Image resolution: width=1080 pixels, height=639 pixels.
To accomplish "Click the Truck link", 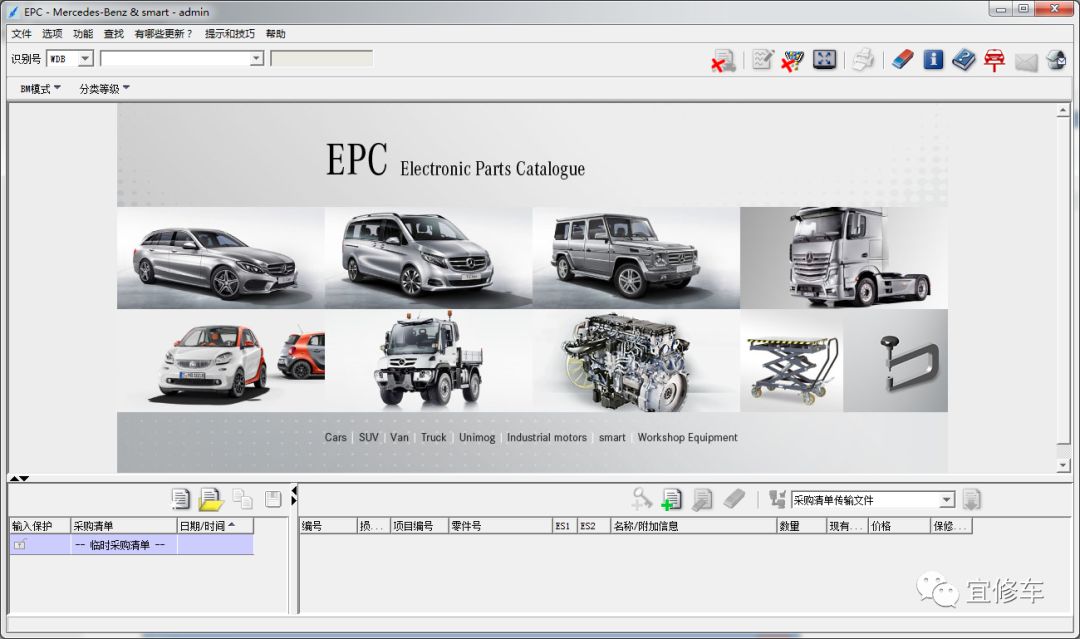I will pyautogui.click(x=433, y=437).
